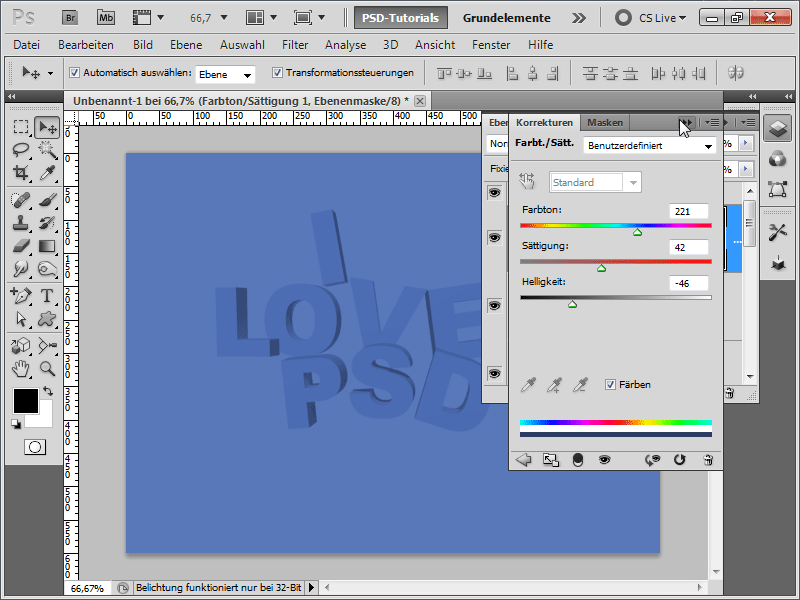Switch to the Masken tab
Viewport: 800px width, 600px height.
pyautogui.click(x=605, y=122)
